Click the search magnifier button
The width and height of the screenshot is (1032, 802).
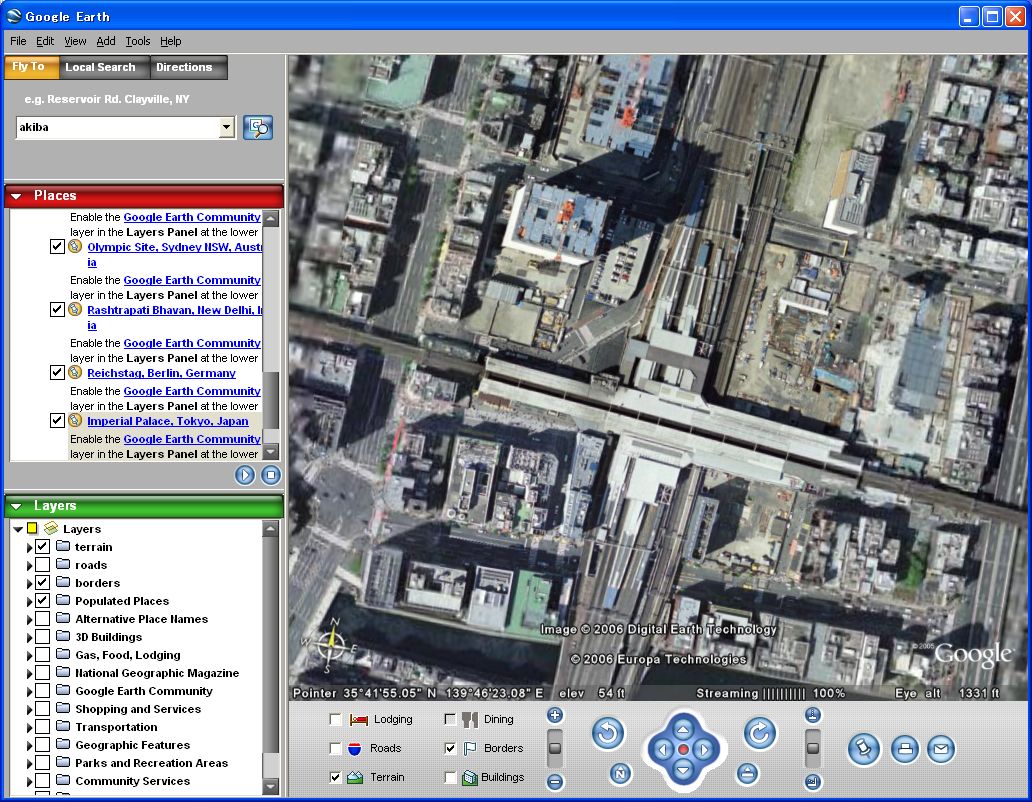(x=258, y=127)
